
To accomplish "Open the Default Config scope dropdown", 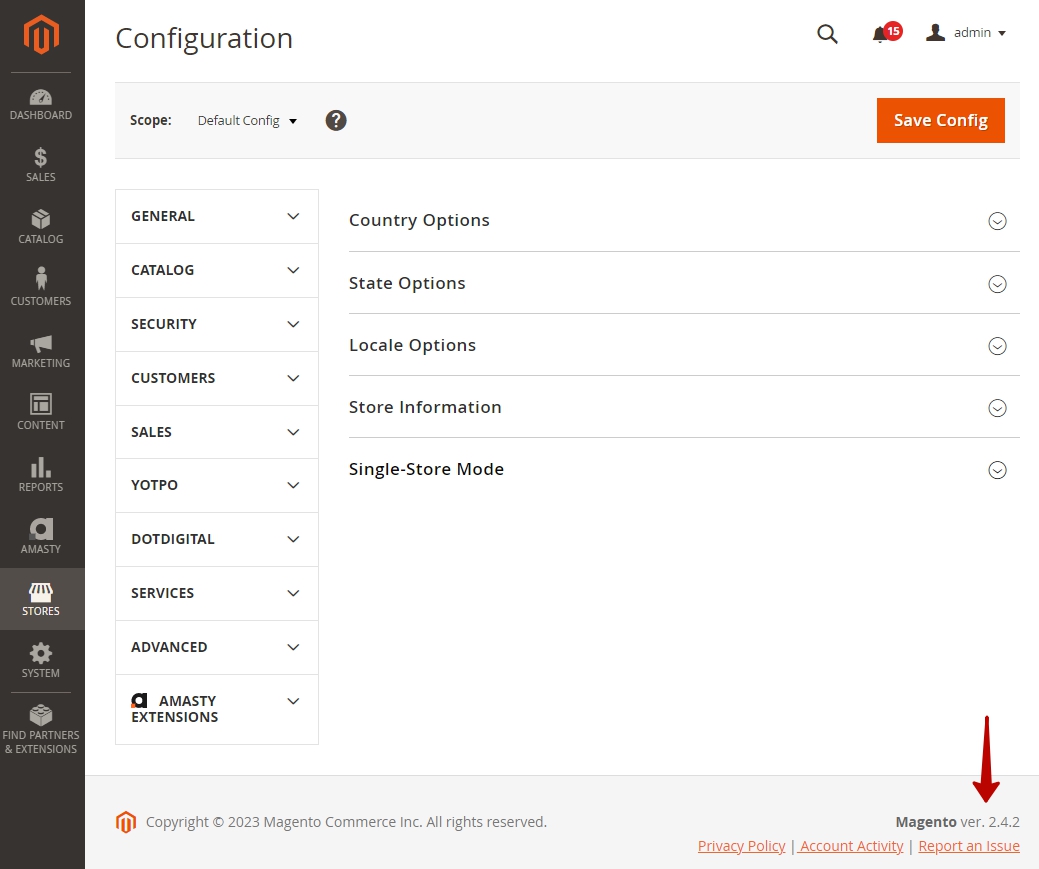I will click(x=247, y=121).
